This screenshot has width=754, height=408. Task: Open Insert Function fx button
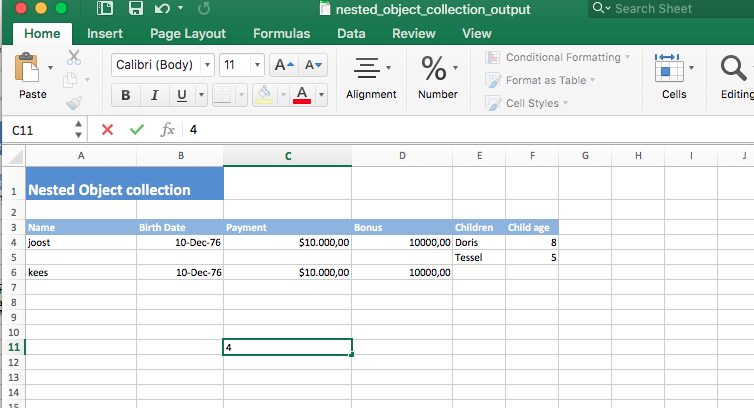(x=167, y=129)
